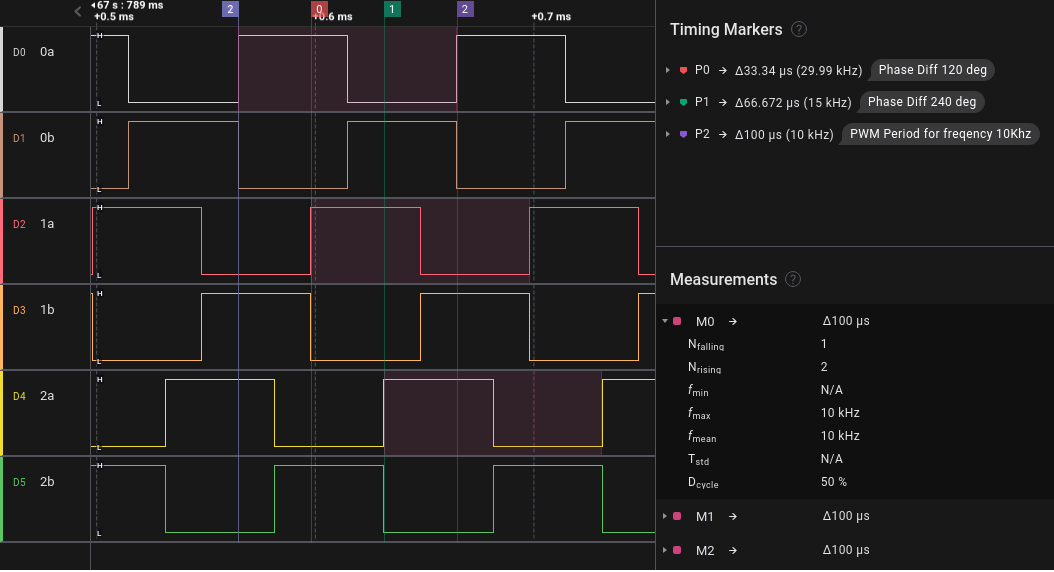The height and width of the screenshot is (572, 1054).
Task: Click the arrow icon beside M0
Action: pos(733,321)
